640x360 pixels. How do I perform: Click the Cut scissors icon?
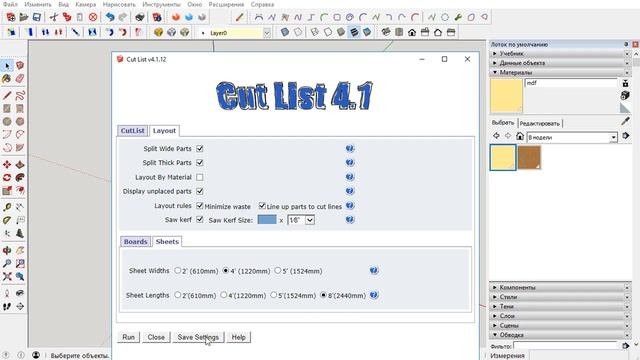pyautogui.click(x=53, y=17)
